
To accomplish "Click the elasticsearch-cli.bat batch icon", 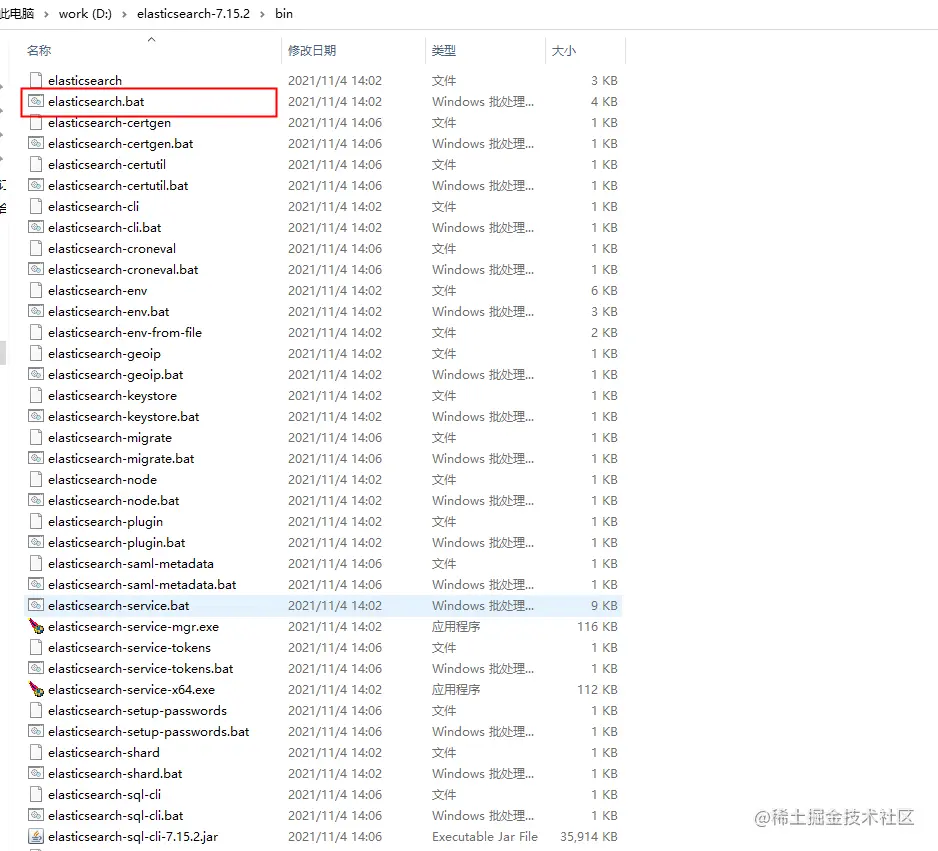I will pyautogui.click(x=36, y=227).
